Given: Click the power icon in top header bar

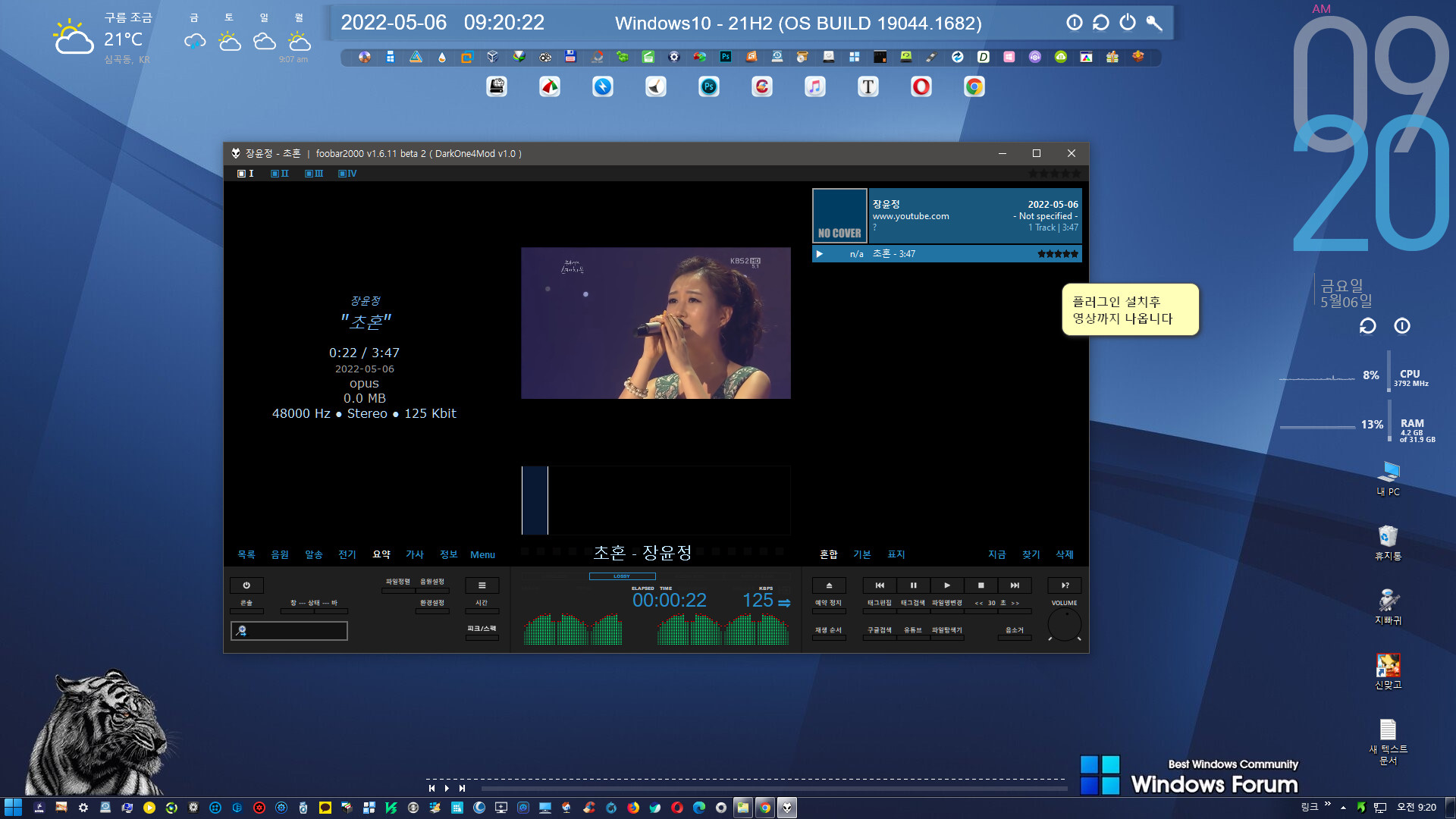Looking at the screenshot, I should click(x=1128, y=23).
